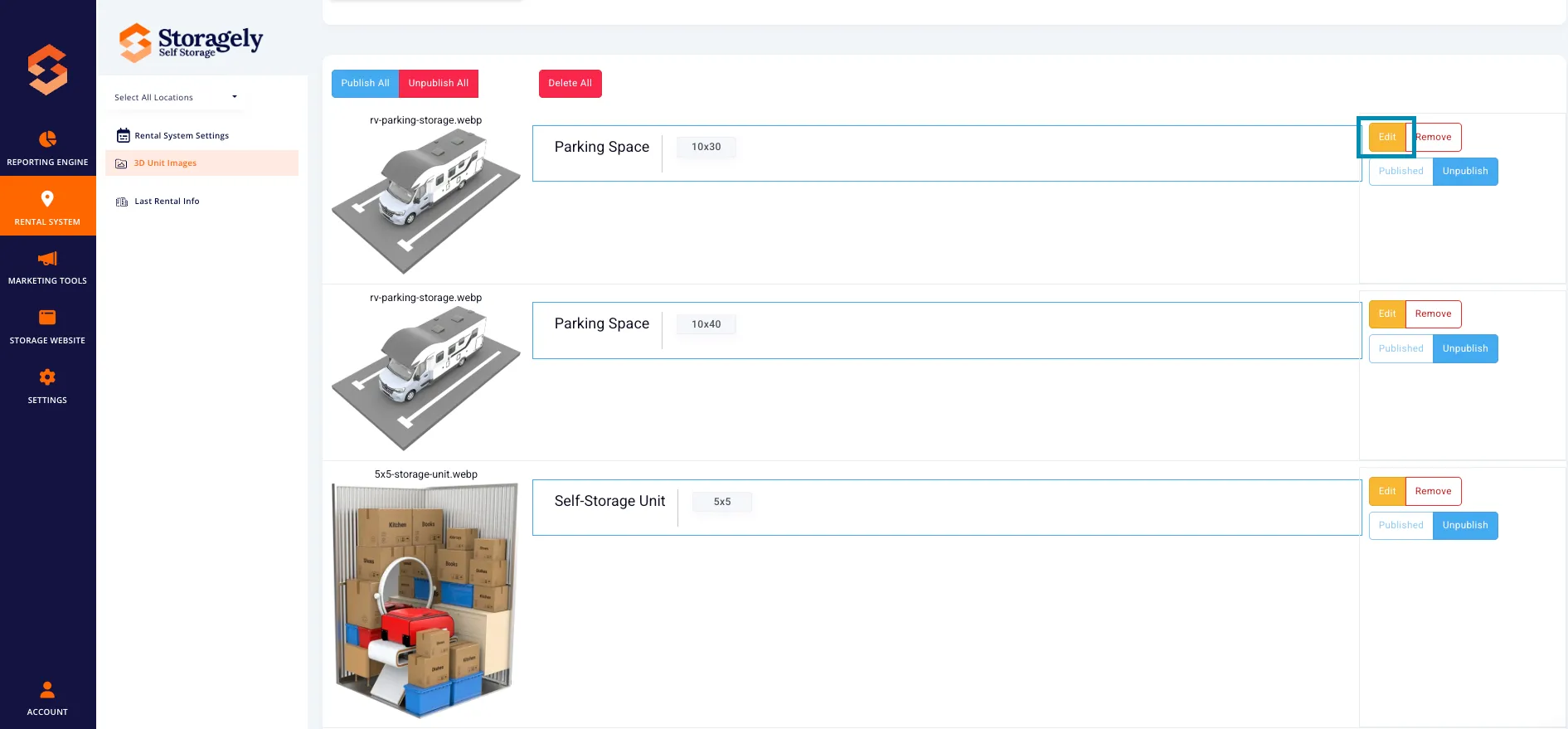Image resolution: width=1568 pixels, height=729 pixels.
Task: Edit the Self-Storage Unit 5x5
Action: (1387, 491)
